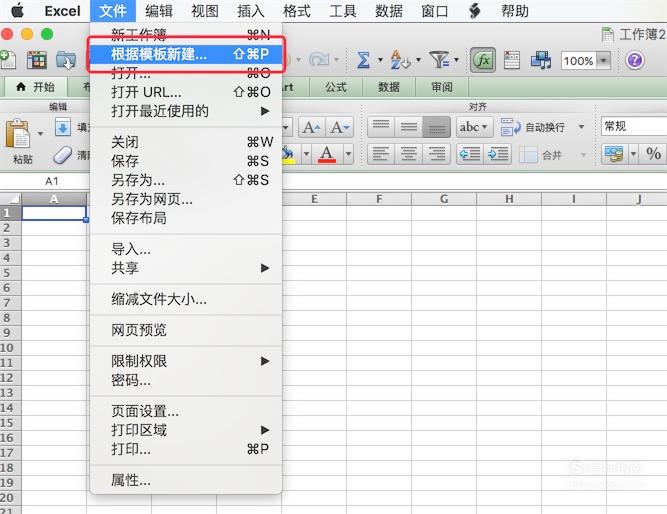Image resolution: width=667 pixels, height=514 pixels.
Task: Click the increase indent icon
Action: 498,154
